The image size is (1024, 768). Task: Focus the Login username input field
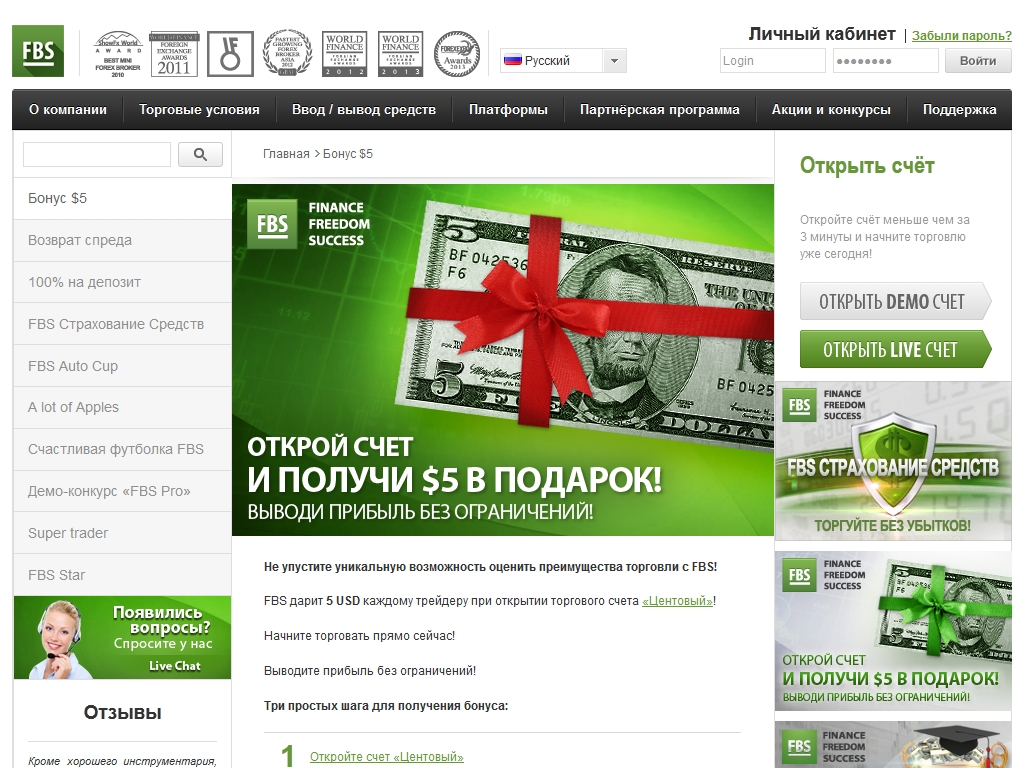[x=772, y=61]
